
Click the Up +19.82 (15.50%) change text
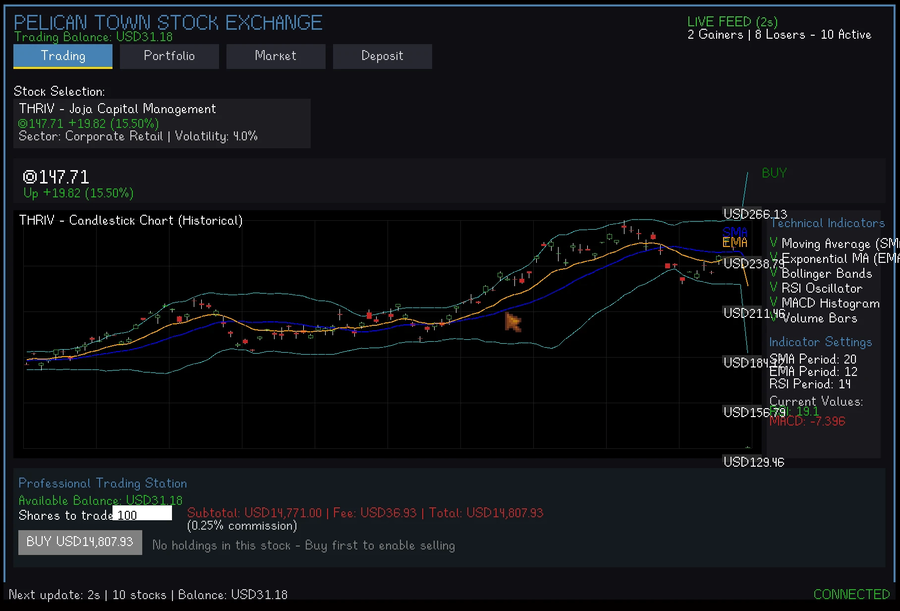click(x=79, y=194)
